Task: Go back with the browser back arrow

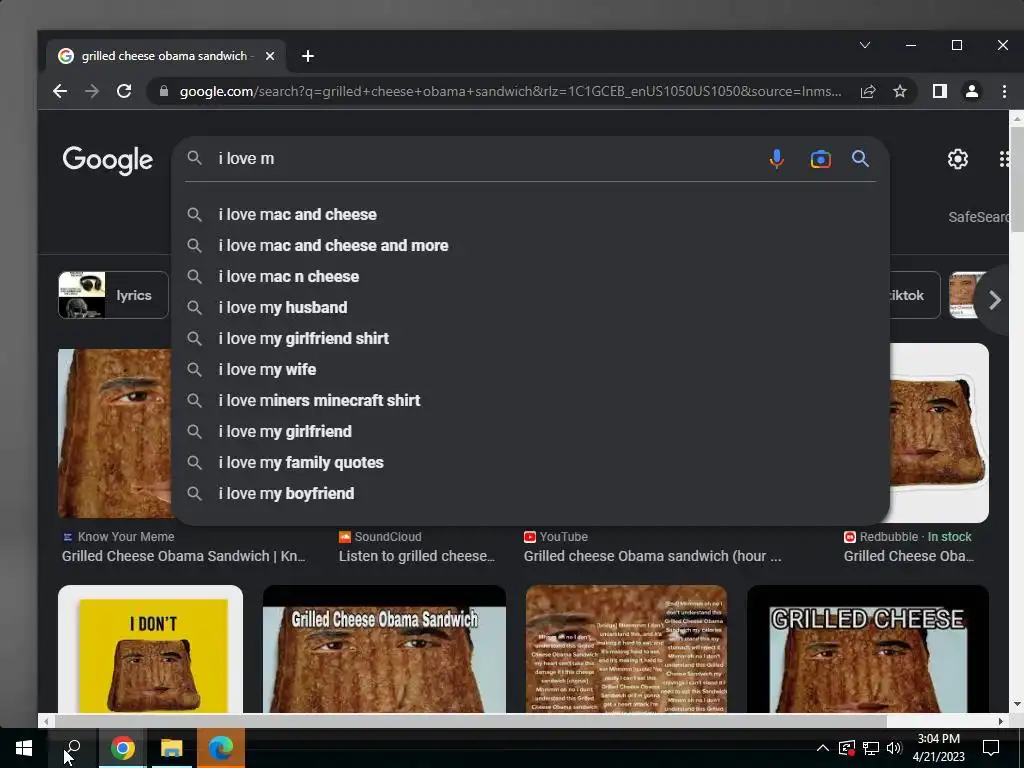Action: [x=60, y=91]
